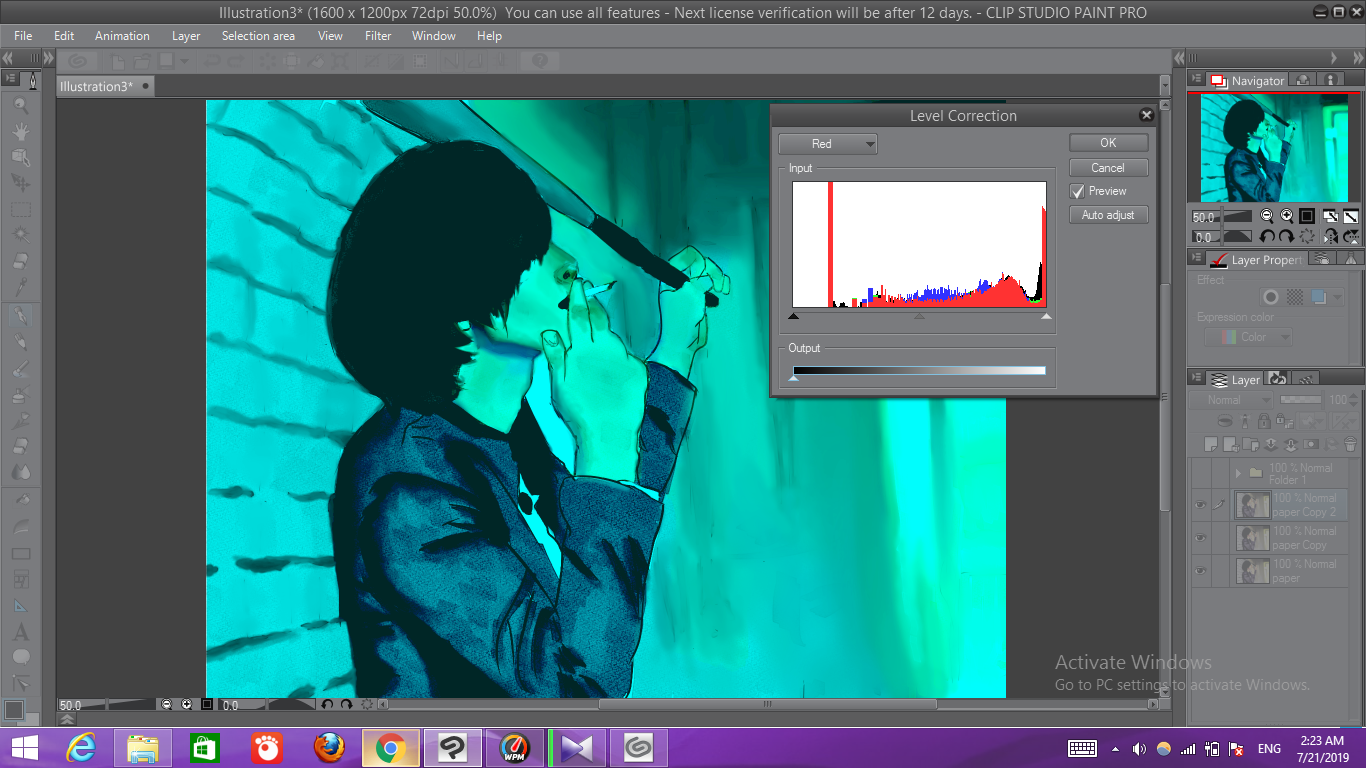The image size is (1366, 768).
Task: Click the Auto adjust button
Action: [x=1108, y=214]
